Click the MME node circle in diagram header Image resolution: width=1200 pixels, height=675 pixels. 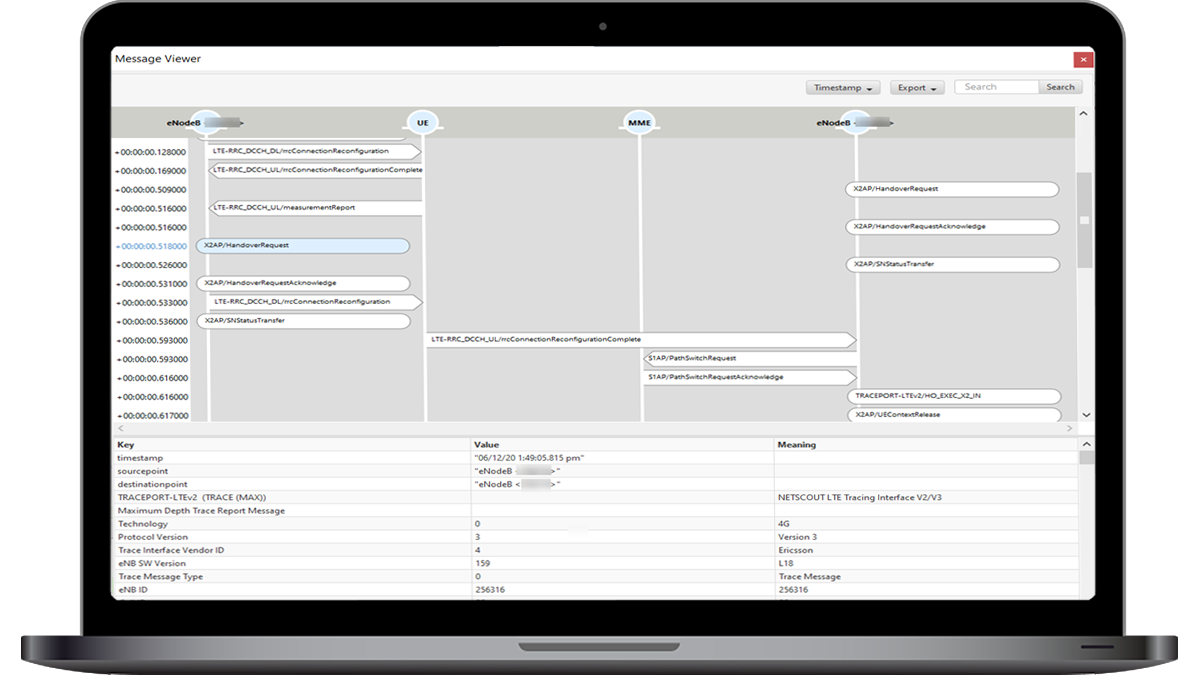[x=639, y=123]
